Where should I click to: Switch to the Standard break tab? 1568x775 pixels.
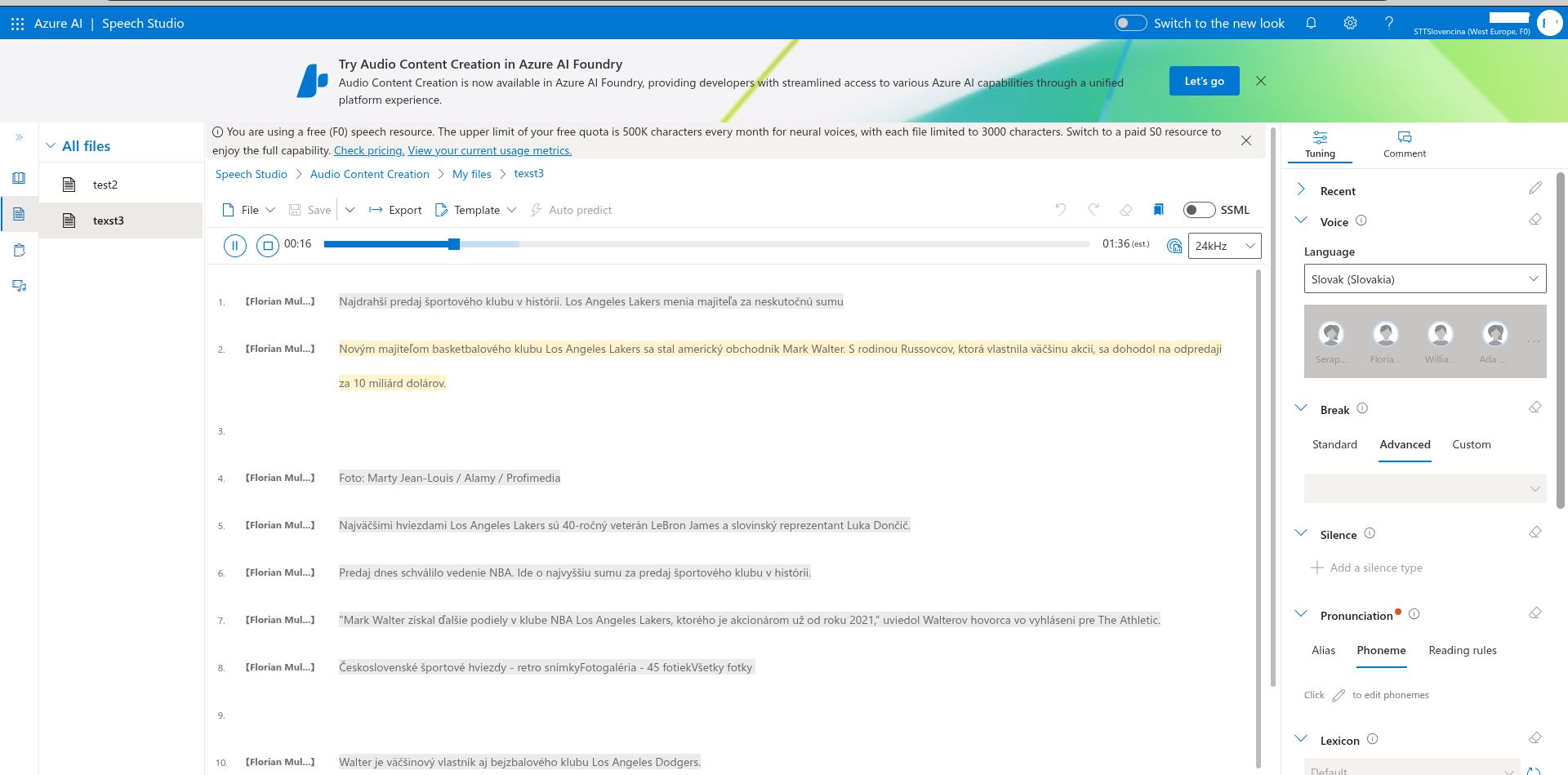[1334, 444]
